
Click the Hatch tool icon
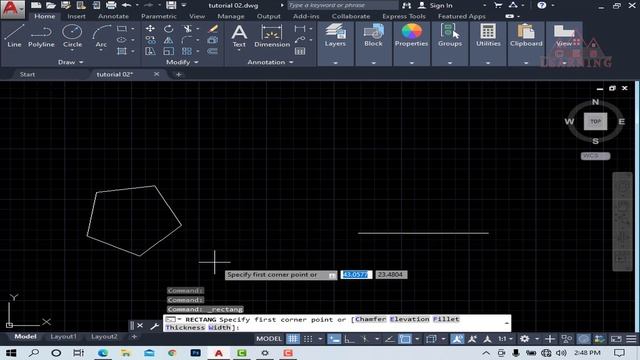pyautogui.click(x=122, y=51)
